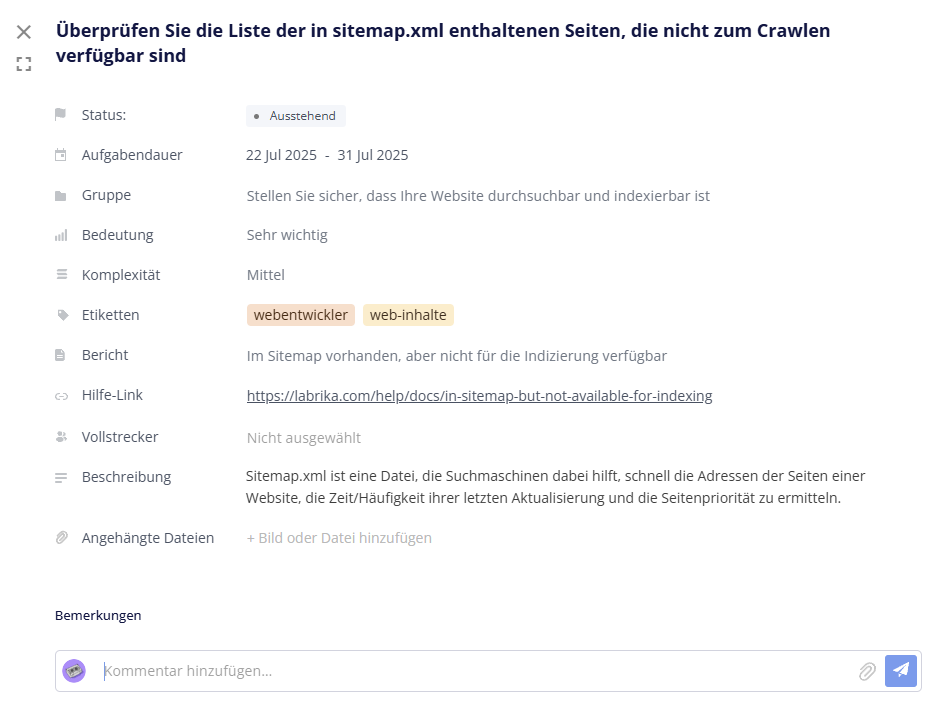
Task: Attach file using paperclip in comment box
Action: coord(867,671)
